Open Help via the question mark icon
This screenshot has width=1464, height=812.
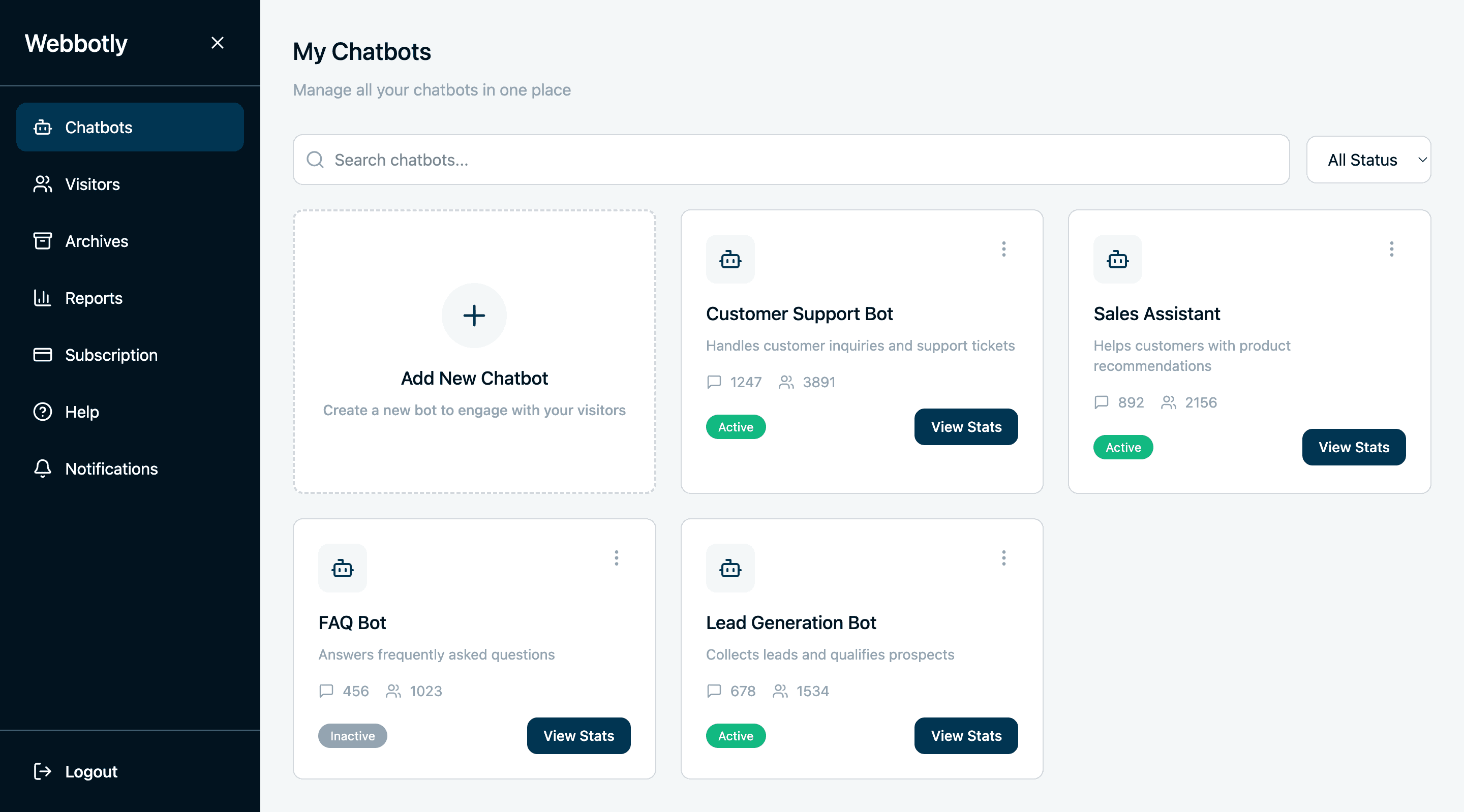(x=42, y=412)
